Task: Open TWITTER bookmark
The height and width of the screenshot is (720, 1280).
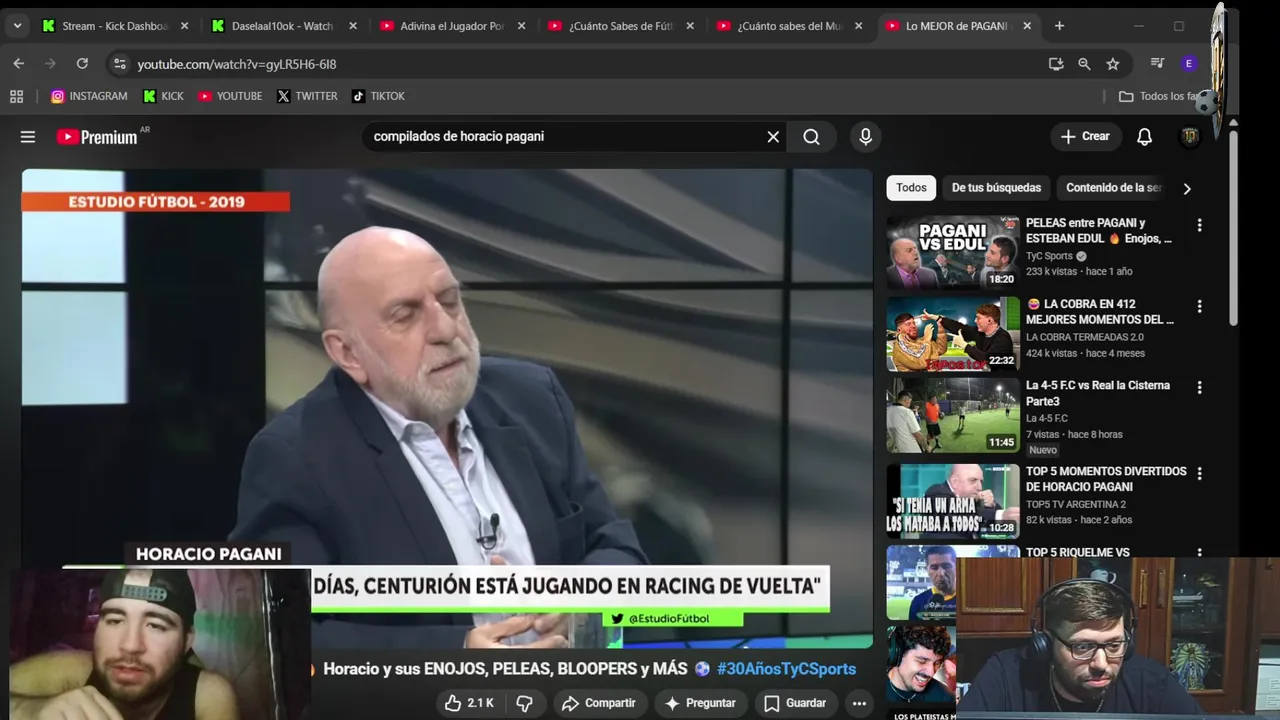Action: click(307, 96)
